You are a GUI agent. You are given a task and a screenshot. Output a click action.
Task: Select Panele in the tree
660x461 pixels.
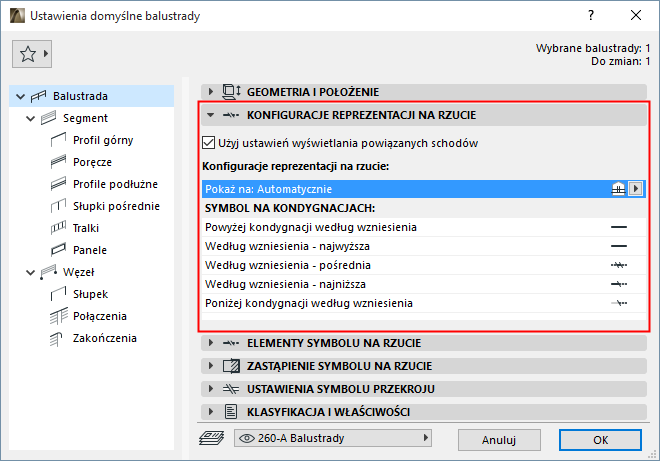(90, 250)
